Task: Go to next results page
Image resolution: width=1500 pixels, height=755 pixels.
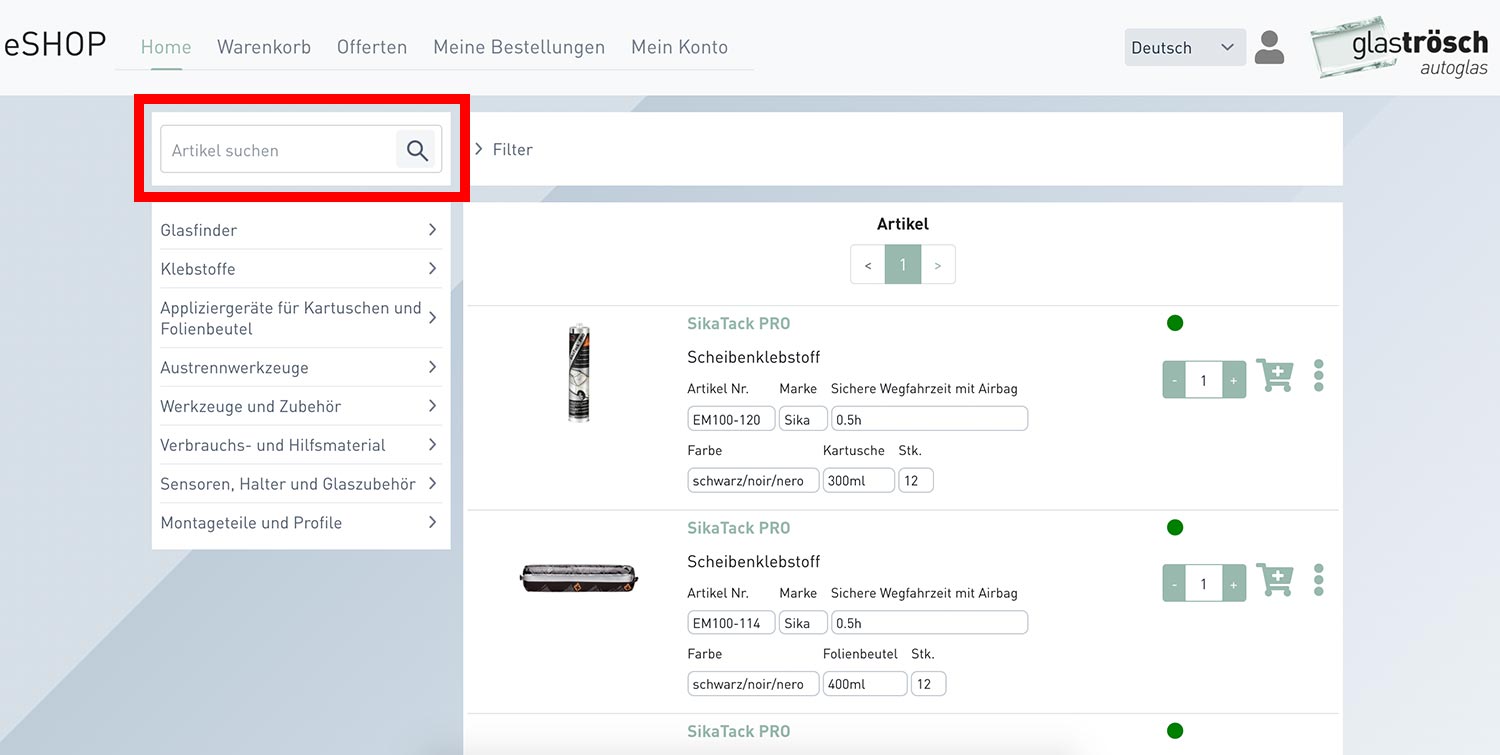Action: tap(938, 265)
